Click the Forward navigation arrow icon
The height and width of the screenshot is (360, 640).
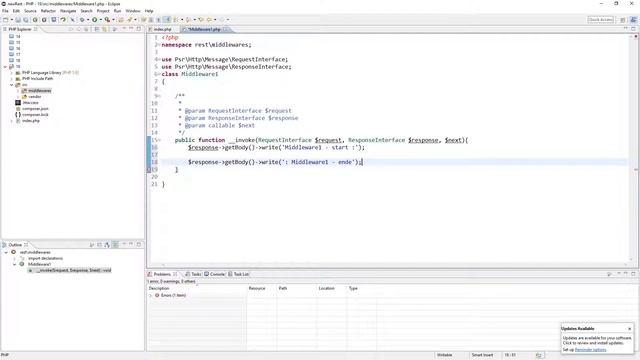click(x=222, y=20)
